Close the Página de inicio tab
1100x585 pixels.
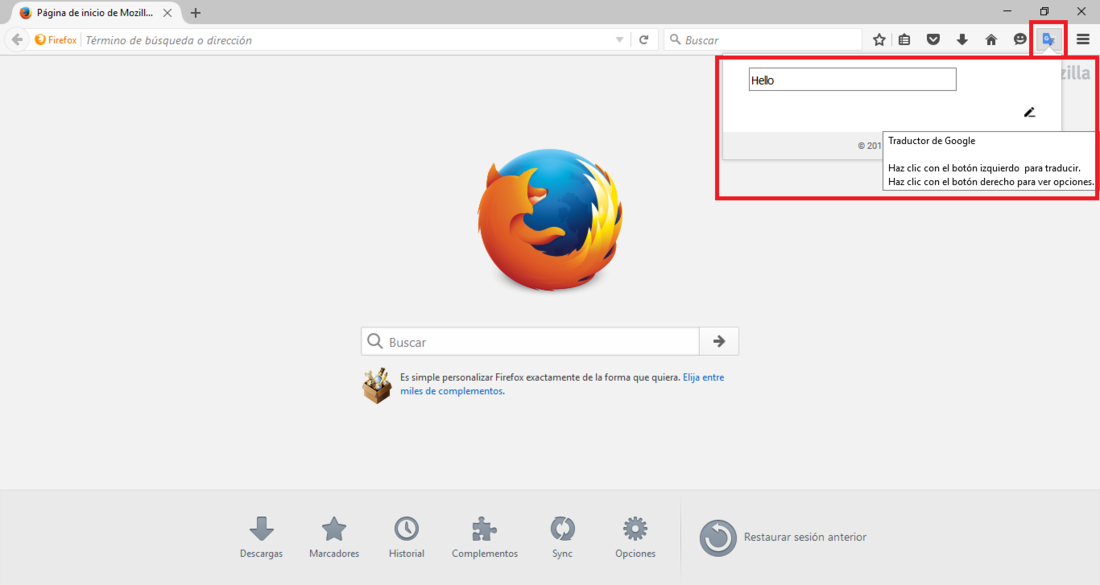point(167,13)
